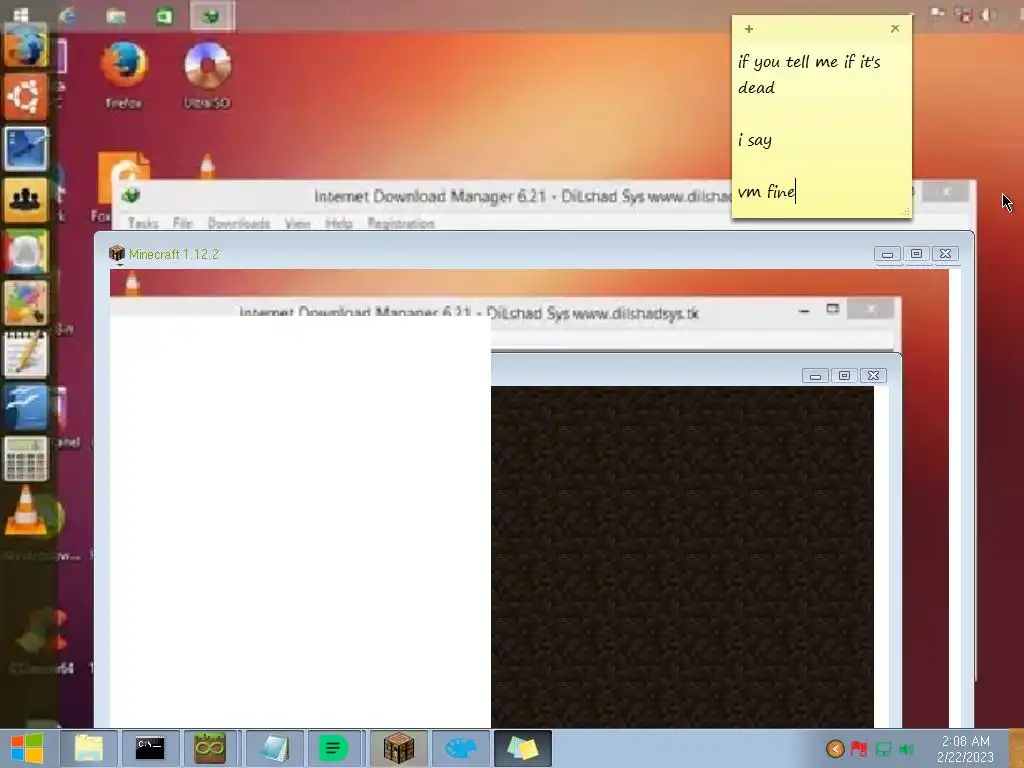The image size is (1024, 768).
Task: Click the highlighted IDM icon in top bar
Action: click(212, 16)
